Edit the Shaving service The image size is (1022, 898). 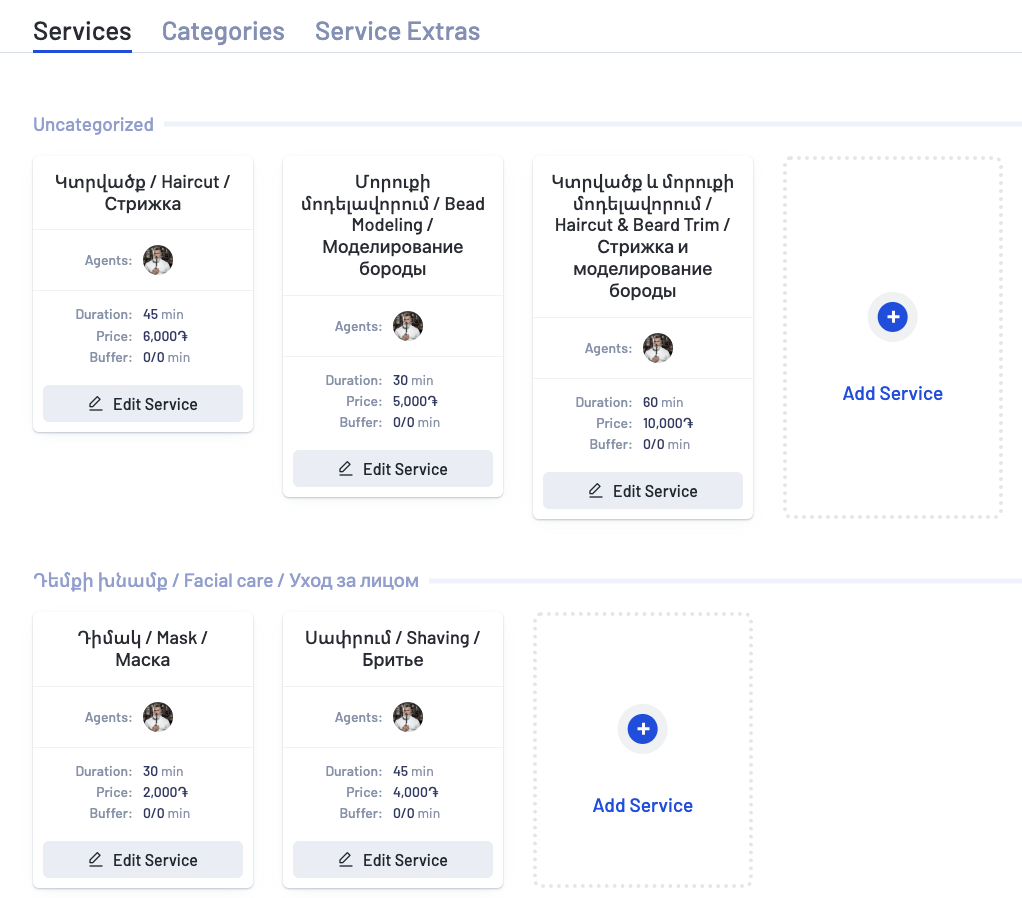pos(393,860)
